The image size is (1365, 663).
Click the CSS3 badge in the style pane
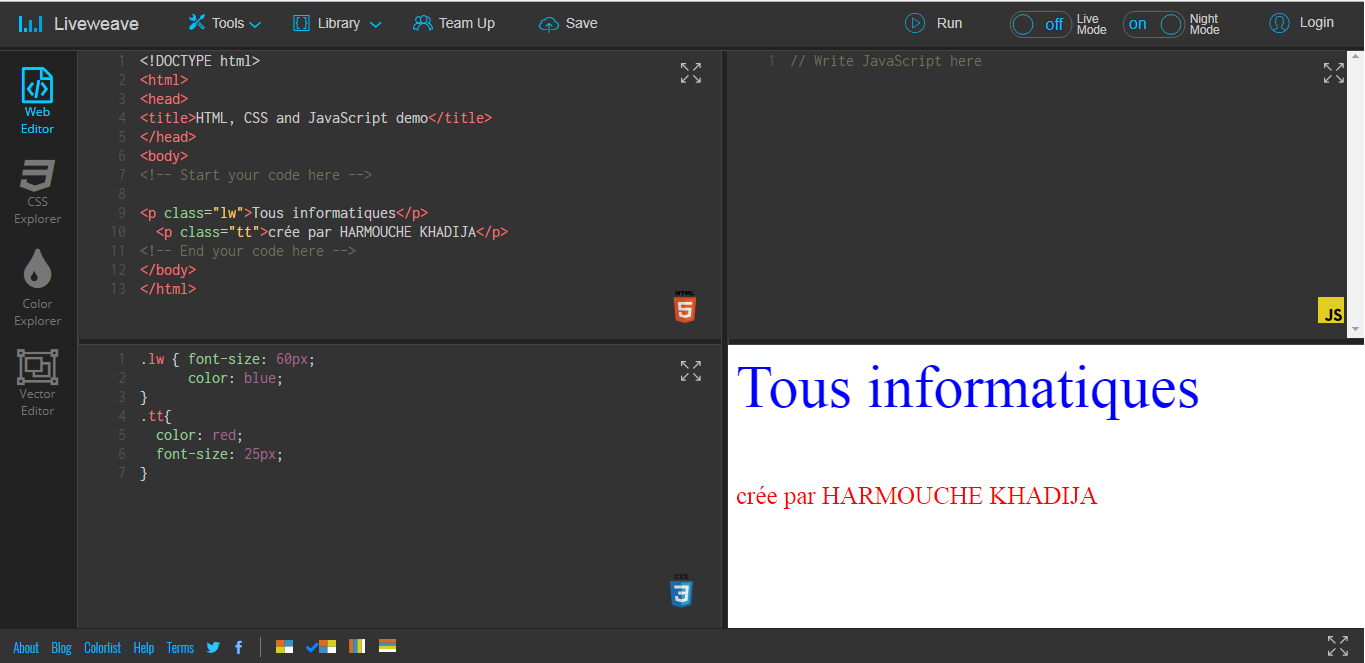(684, 592)
